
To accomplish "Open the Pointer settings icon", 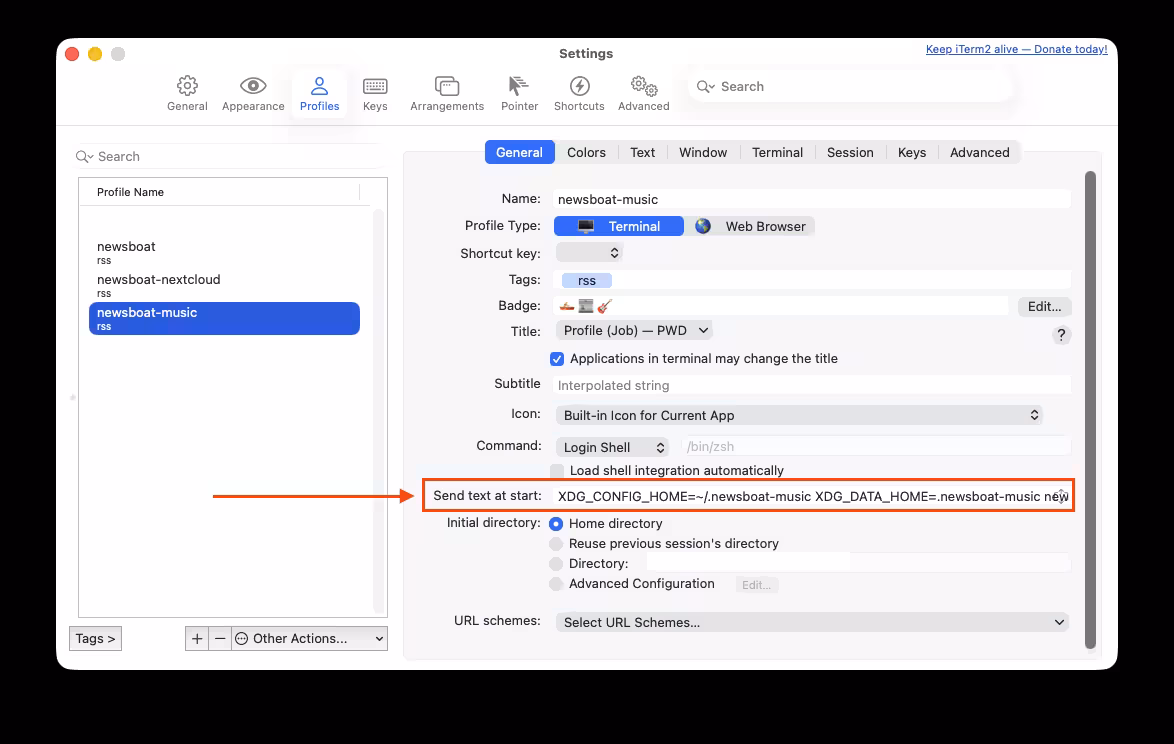I will click(x=519, y=87).
